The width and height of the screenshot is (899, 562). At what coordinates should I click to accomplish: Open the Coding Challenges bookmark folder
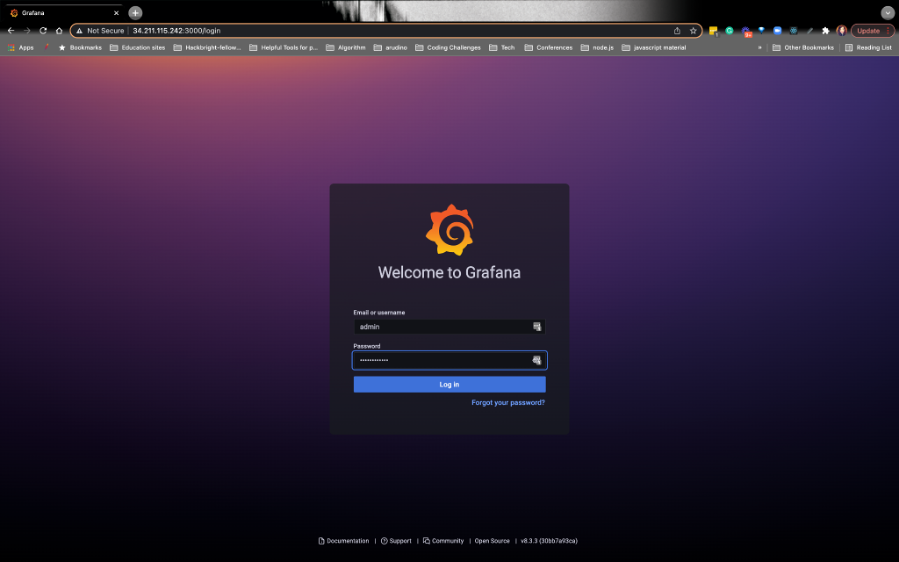point(448,48)
